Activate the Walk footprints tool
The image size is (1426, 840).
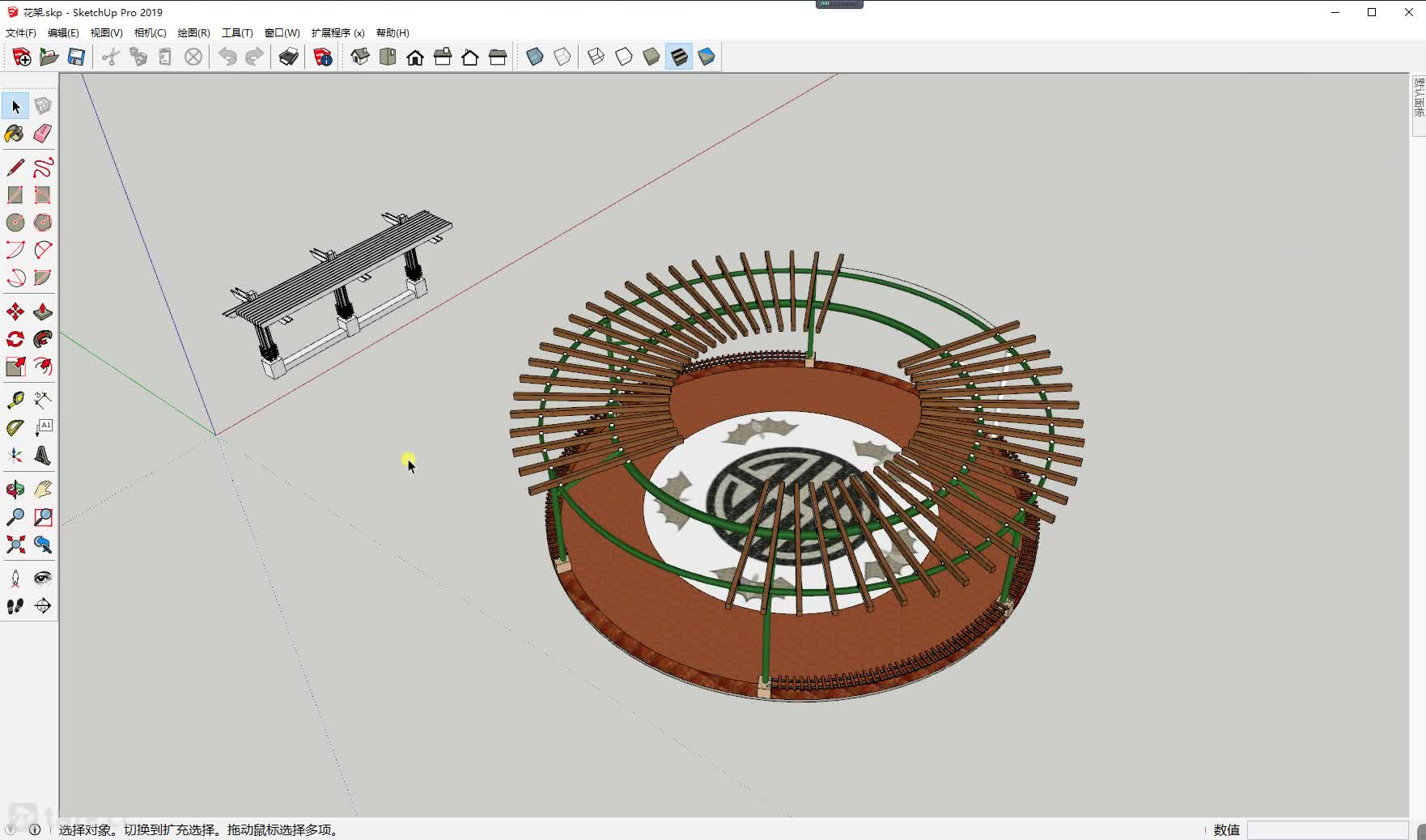point(15,606)
